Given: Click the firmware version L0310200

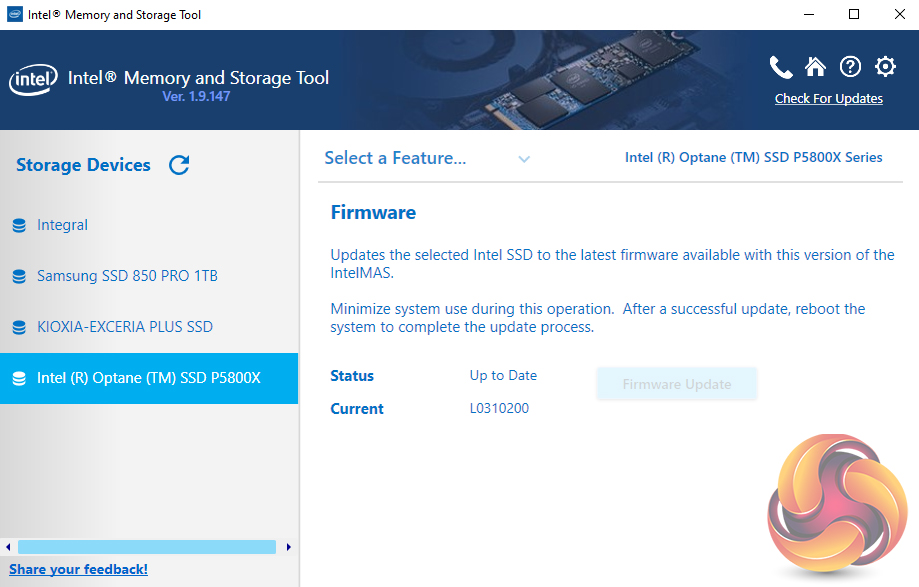Looking at the screenshot, I should coord(499,408).
